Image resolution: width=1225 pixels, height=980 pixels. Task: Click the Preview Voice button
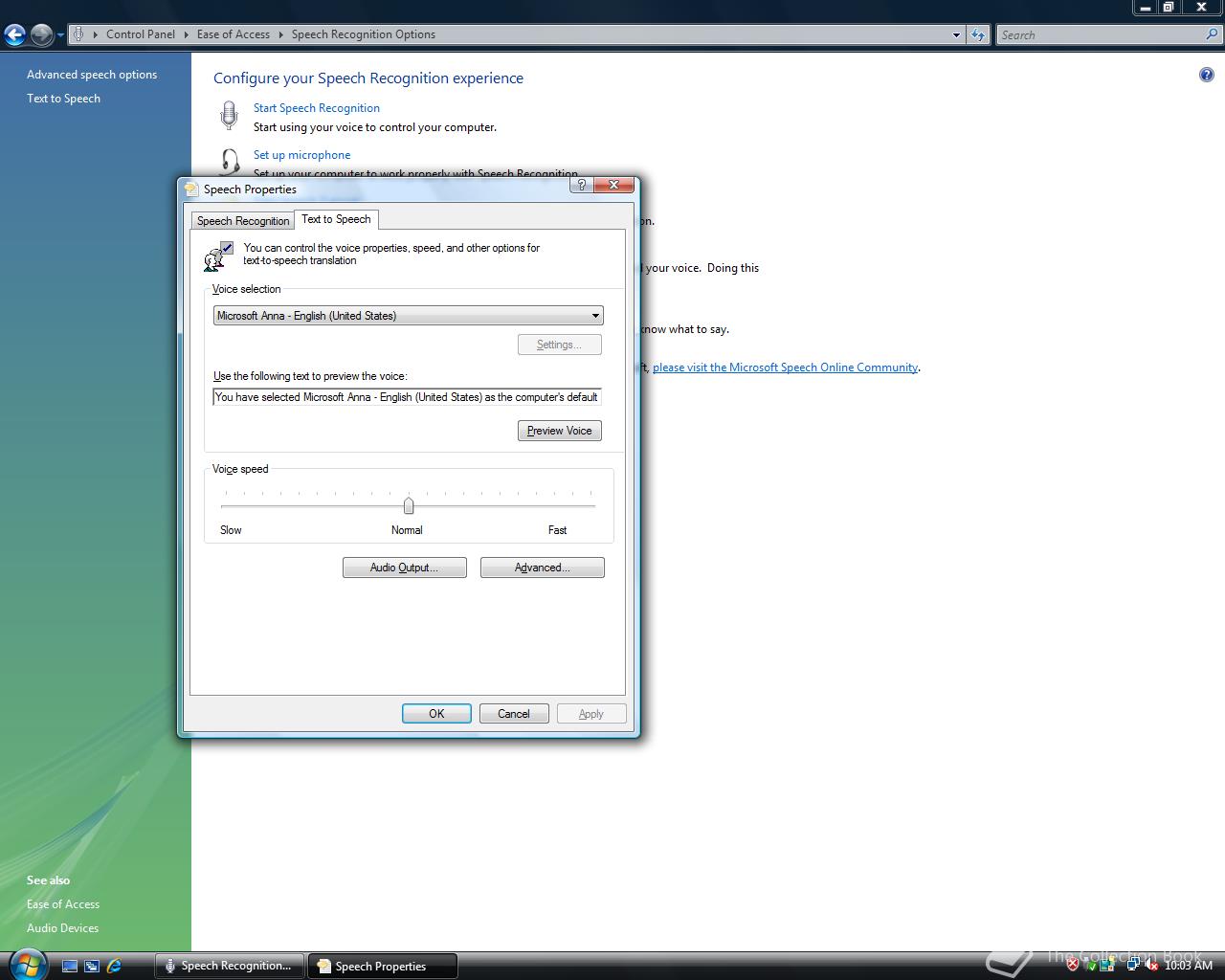point(560,431)
